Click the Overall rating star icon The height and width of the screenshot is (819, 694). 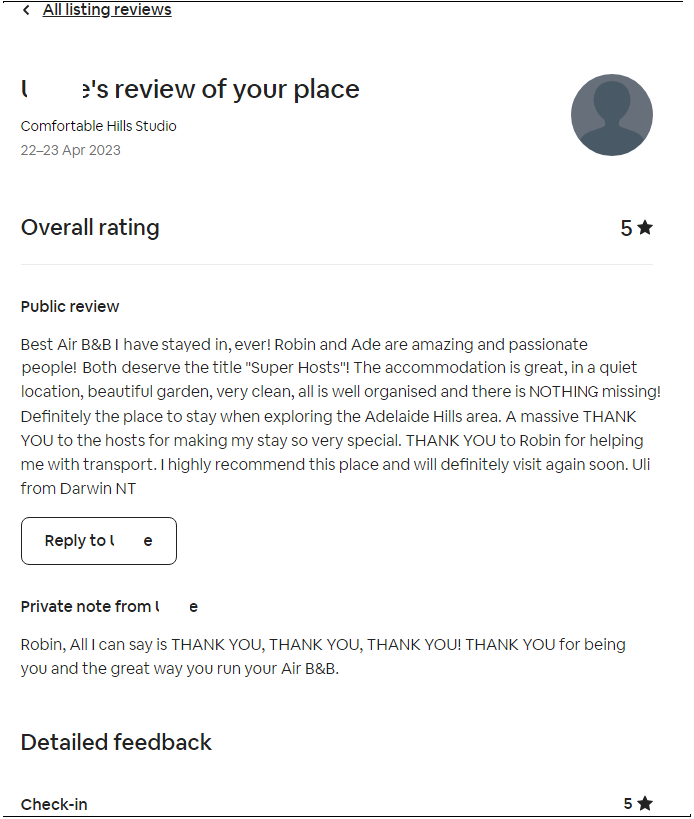645,228
